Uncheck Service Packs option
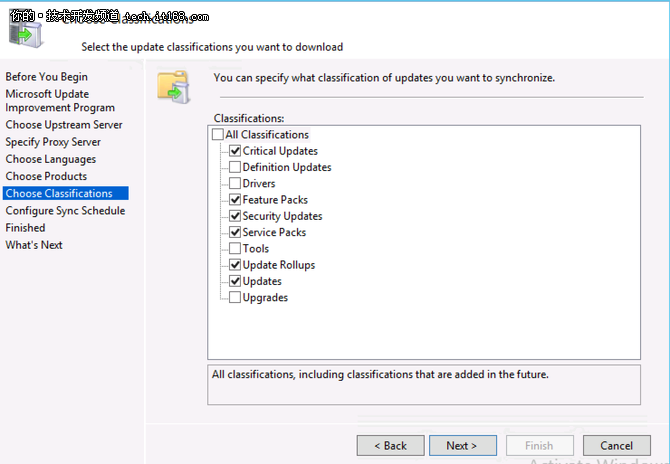This screenshot has height=464, width=670. [235, 232]
